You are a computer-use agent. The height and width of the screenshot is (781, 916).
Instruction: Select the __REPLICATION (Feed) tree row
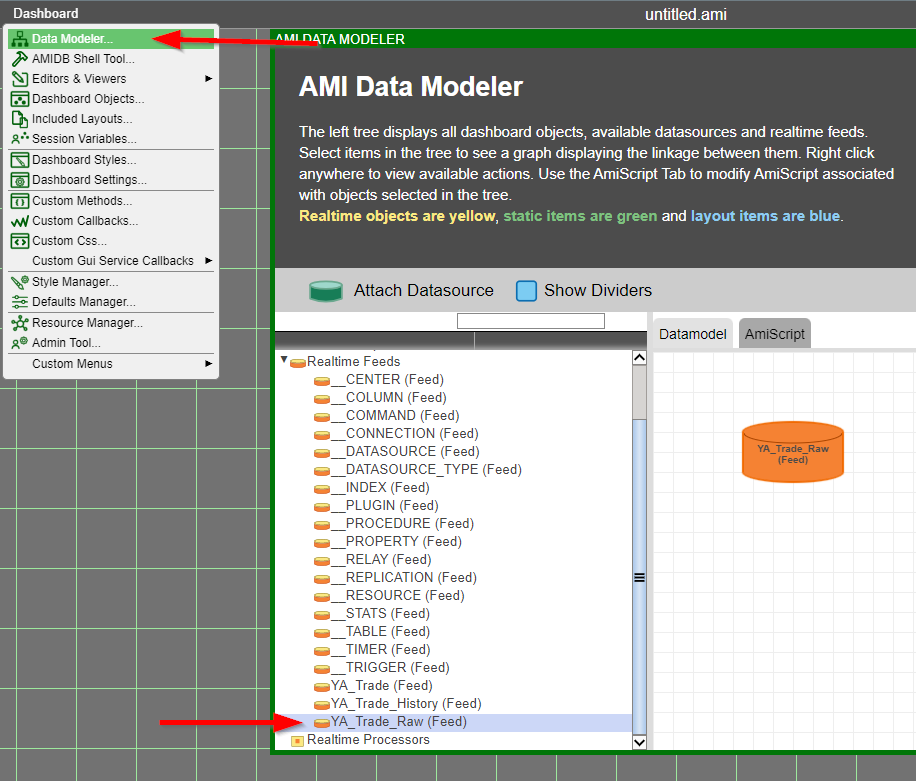453,578
